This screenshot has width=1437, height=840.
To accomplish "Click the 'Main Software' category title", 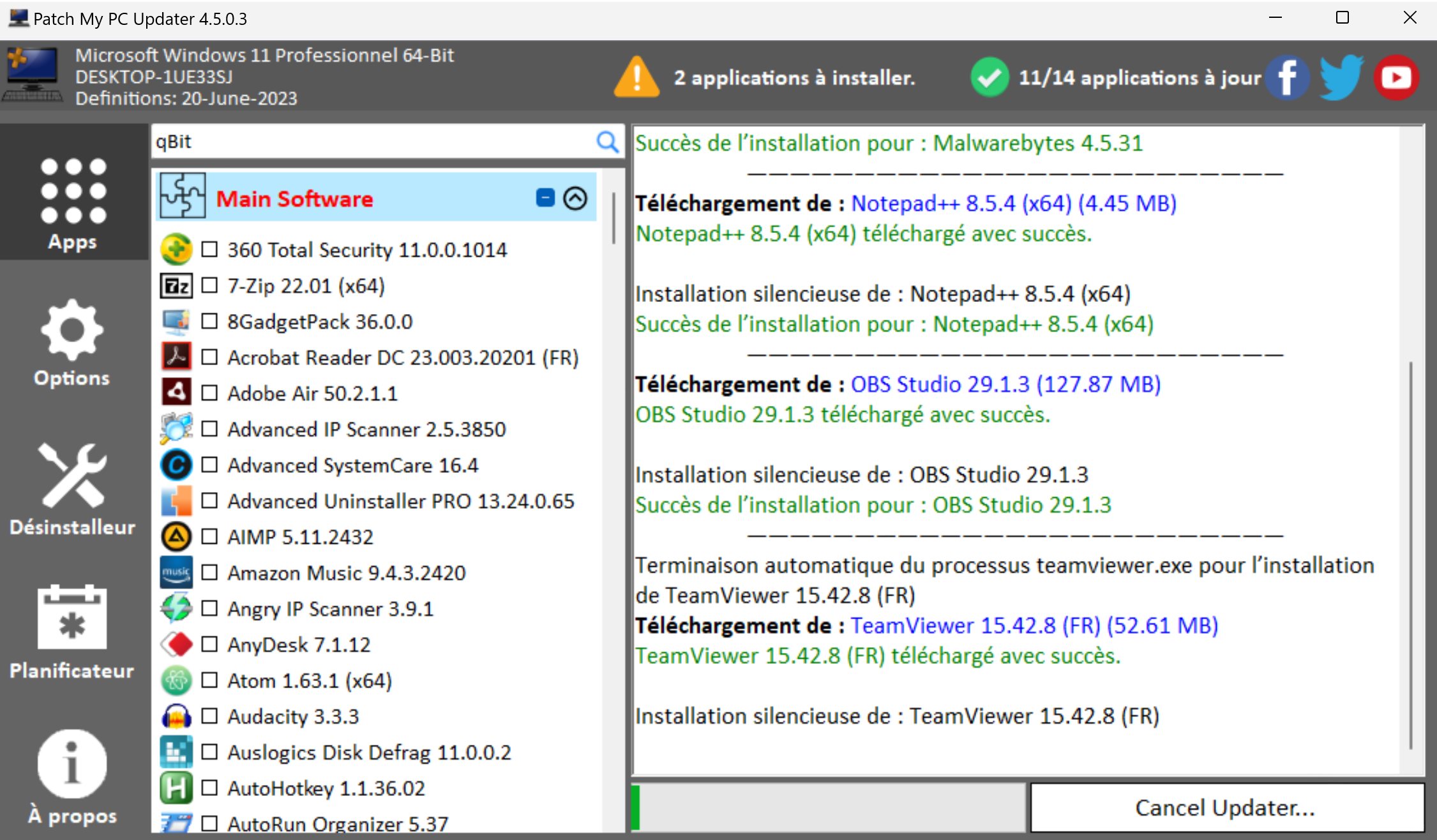I will click(x=294, y=199).
